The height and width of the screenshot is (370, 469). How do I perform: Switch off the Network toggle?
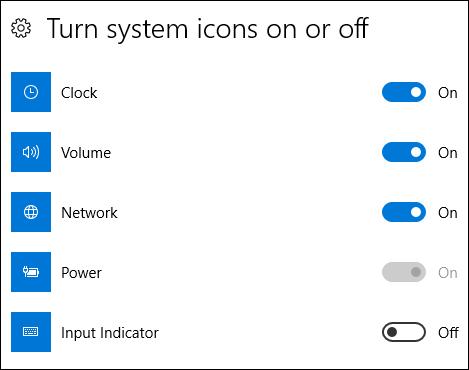pos(404,212)
